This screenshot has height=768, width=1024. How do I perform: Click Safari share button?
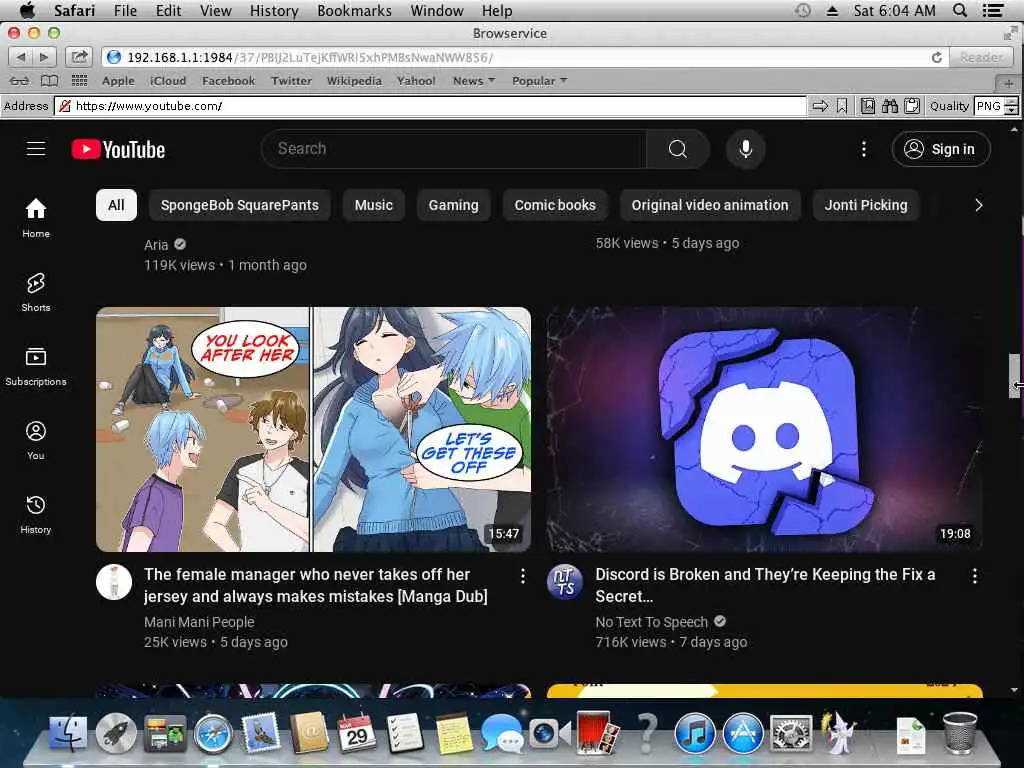pyautogui.click(x=79, y=57)
